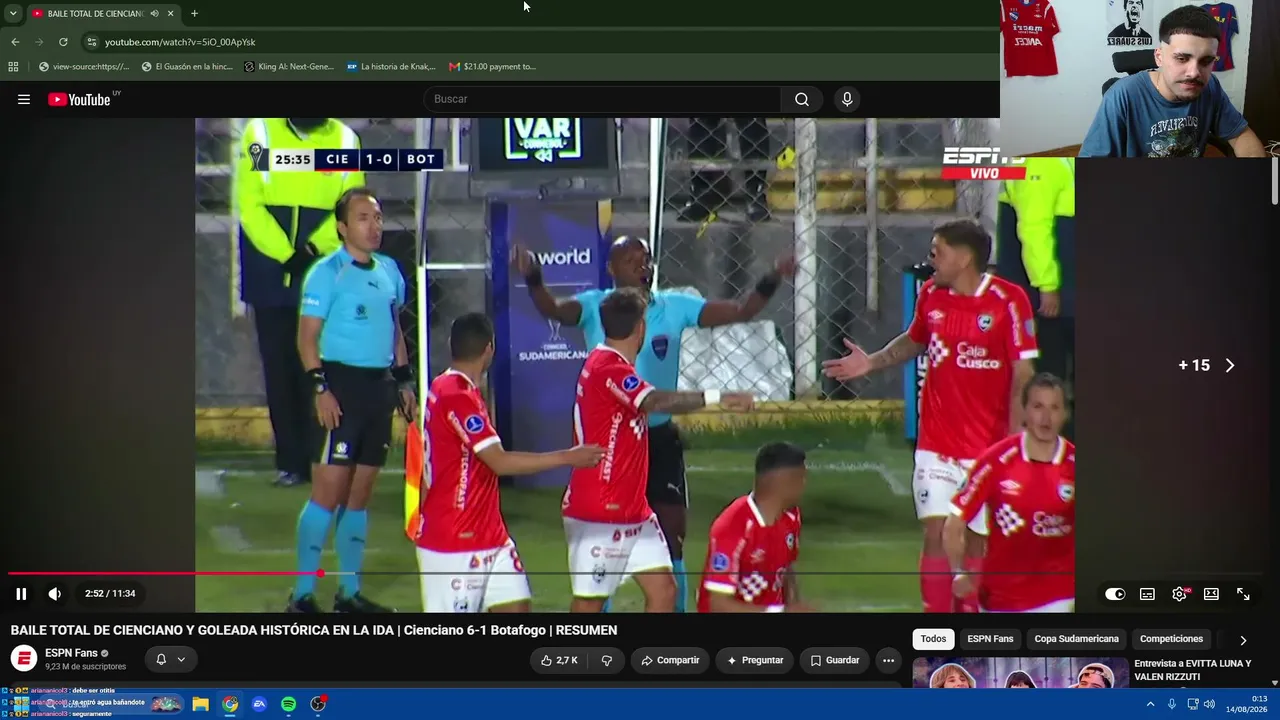1280x720 pixels.
Task: Turn on subtitles in the video player
Action: point(1147,594)
